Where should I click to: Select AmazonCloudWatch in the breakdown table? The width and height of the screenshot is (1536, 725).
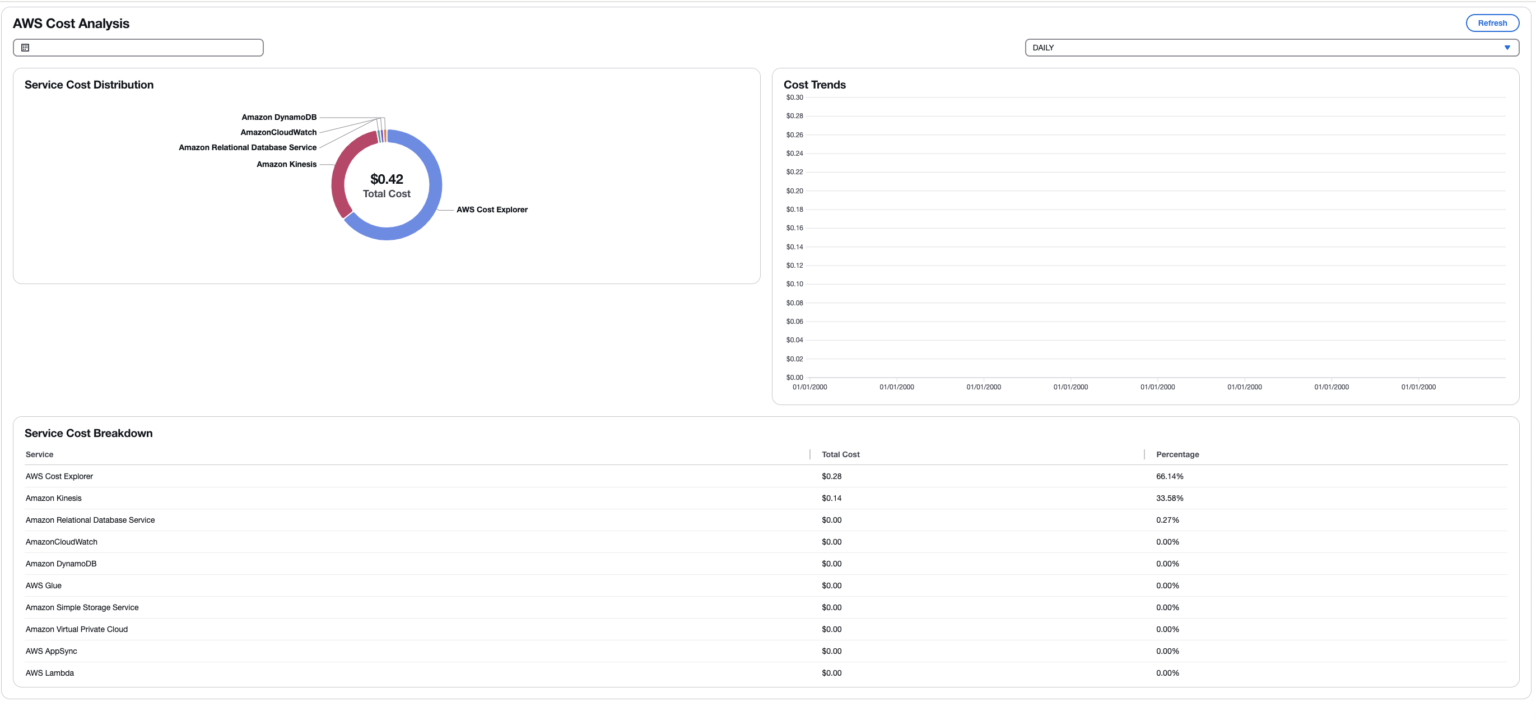point(62,542)
